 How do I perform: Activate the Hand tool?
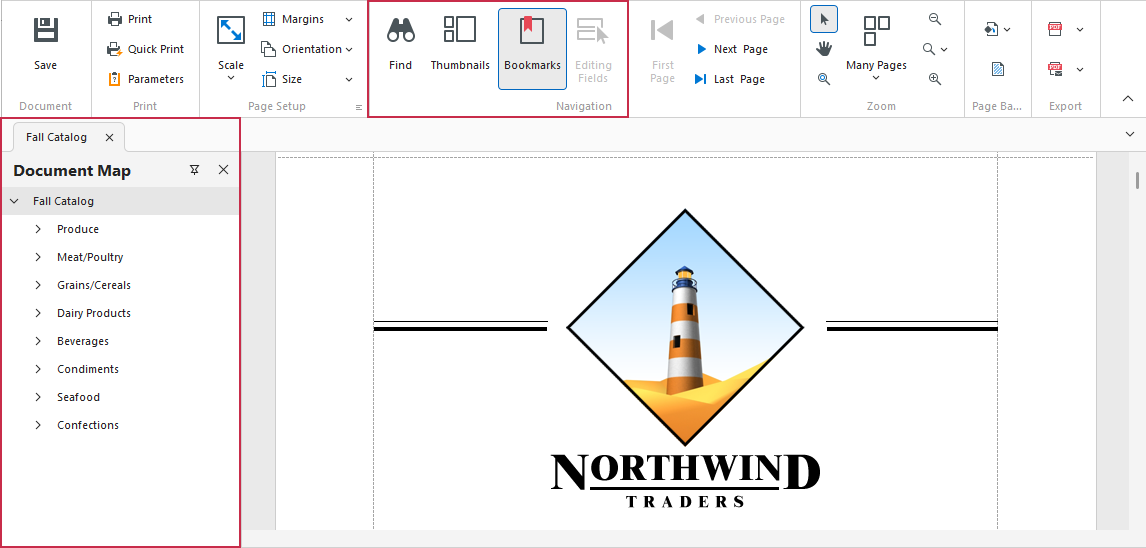[x=824, y=49]
